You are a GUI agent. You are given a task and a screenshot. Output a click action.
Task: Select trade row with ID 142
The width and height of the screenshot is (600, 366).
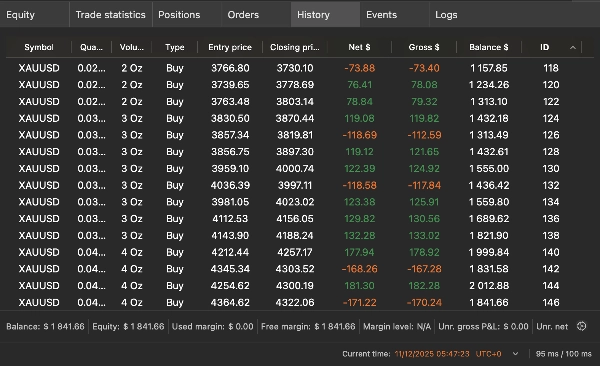300,269
